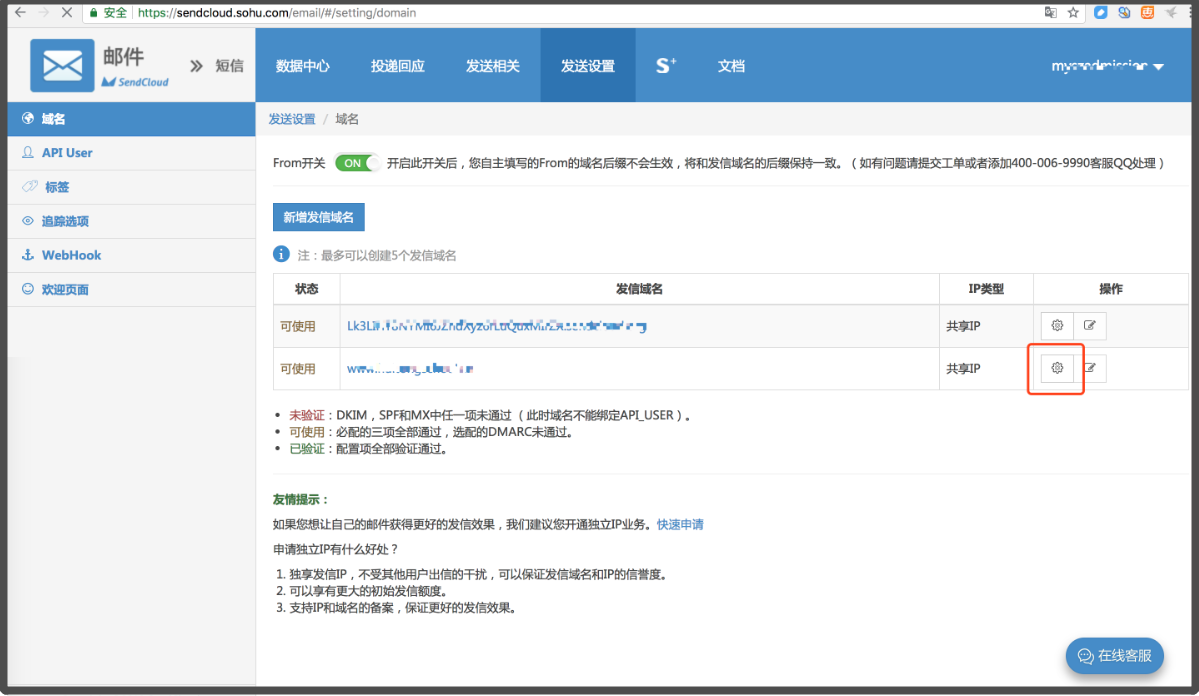Select WebHook in the sidebar

132,255
